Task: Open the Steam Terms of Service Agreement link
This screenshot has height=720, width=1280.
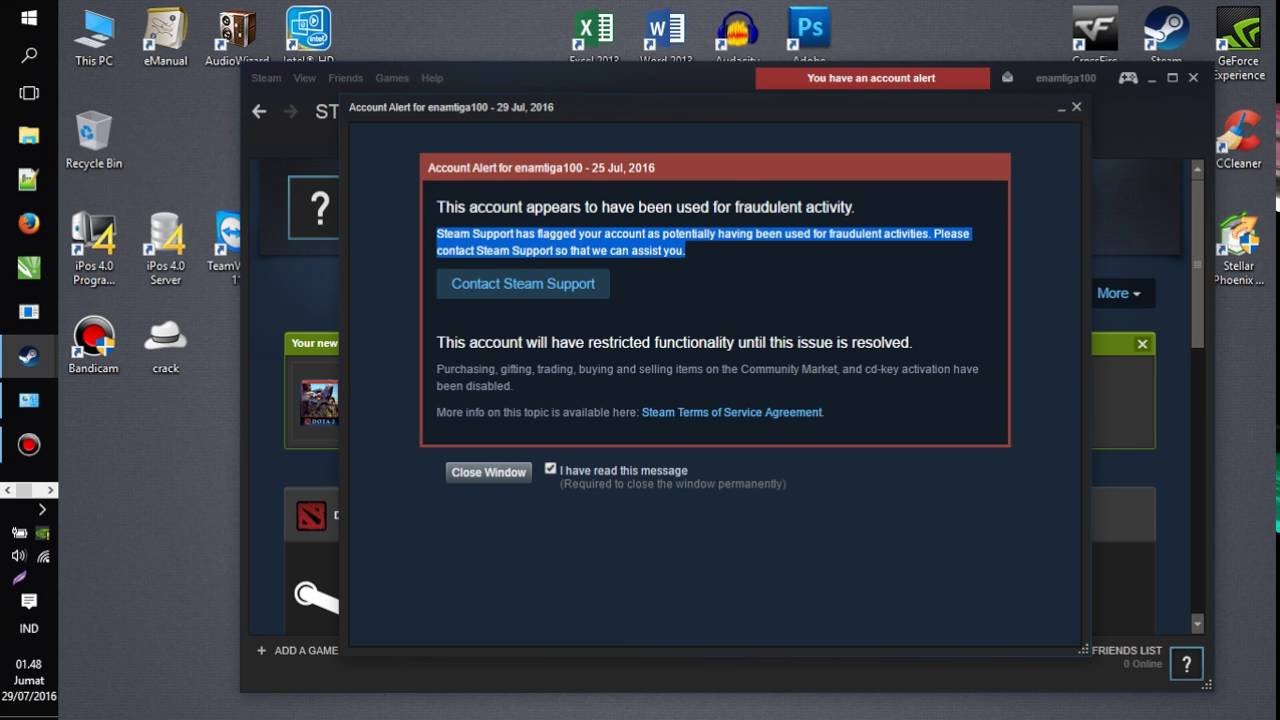Action: coord(732,412)
